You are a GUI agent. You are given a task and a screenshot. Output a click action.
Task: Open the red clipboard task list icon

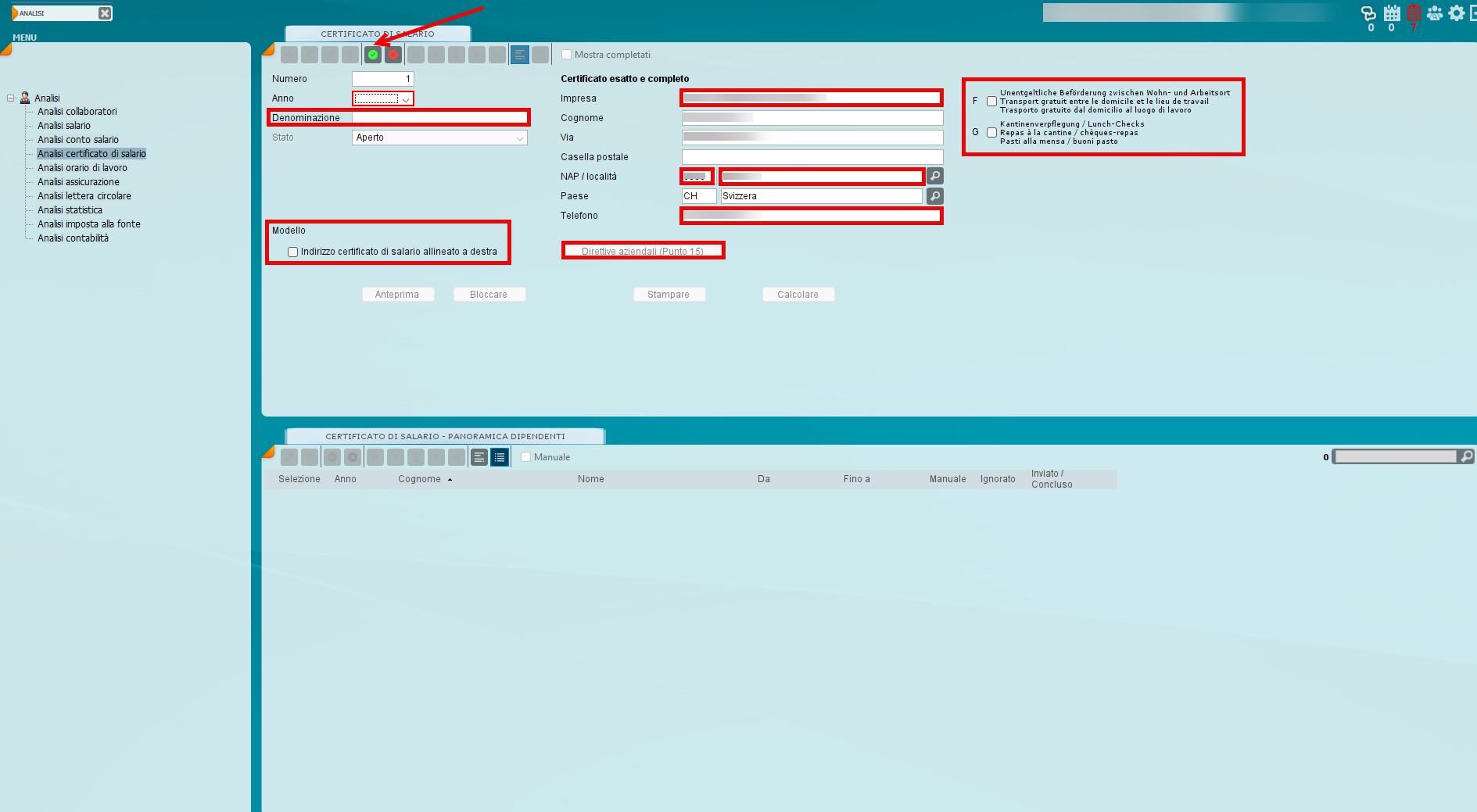pos(1414,13)
